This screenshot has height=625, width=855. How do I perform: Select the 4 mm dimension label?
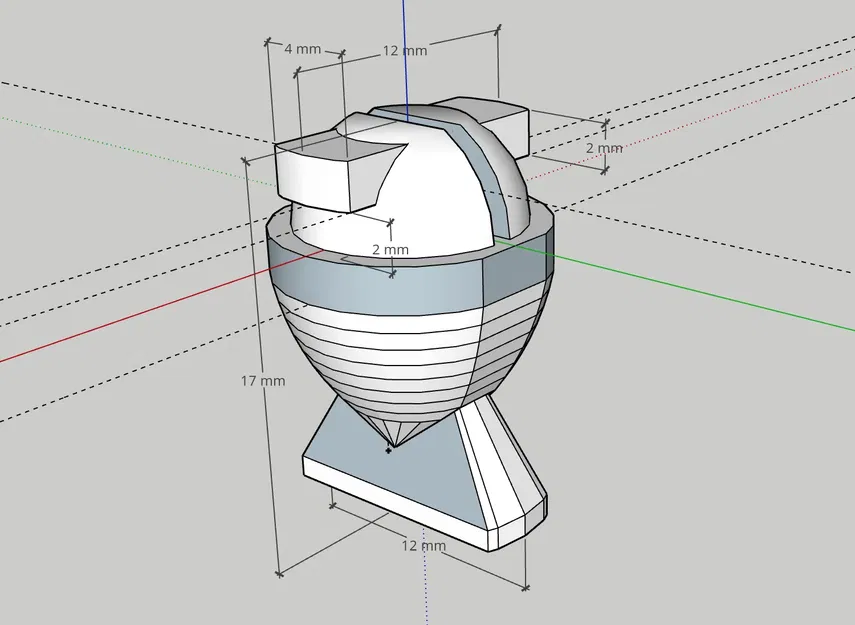pos(303,49)
